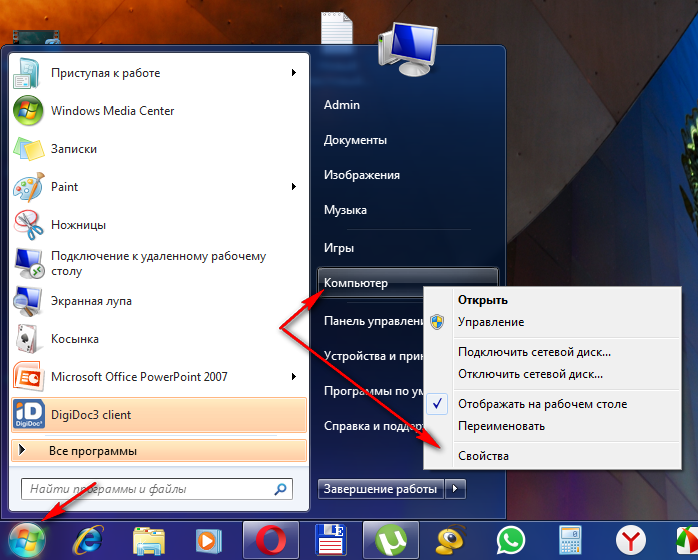Click the Remote Desktop Connection icon
Viewport: 698px width, 560px height.
point(29,263)
